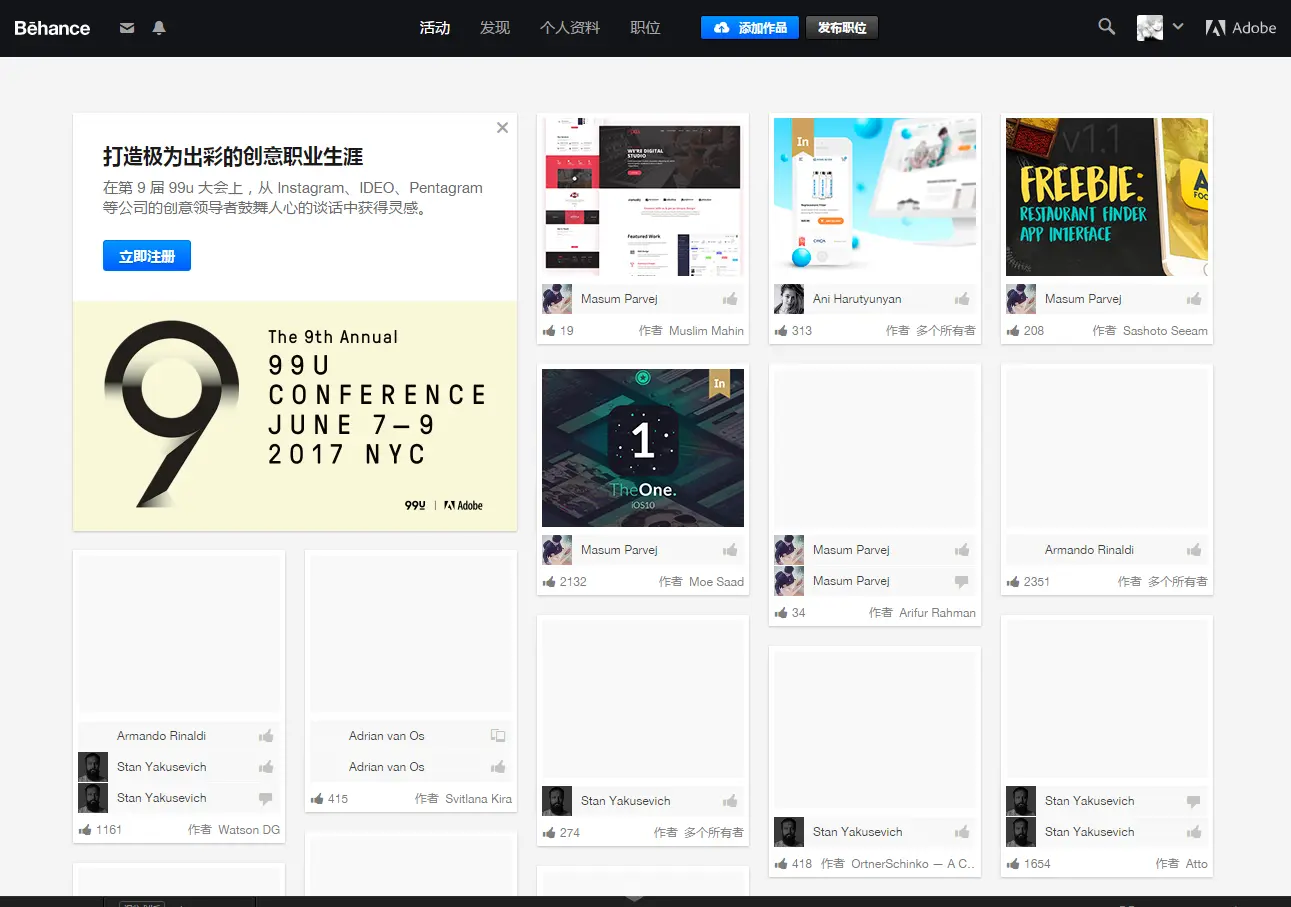Show notifications via the bell icon

point(159,28)
